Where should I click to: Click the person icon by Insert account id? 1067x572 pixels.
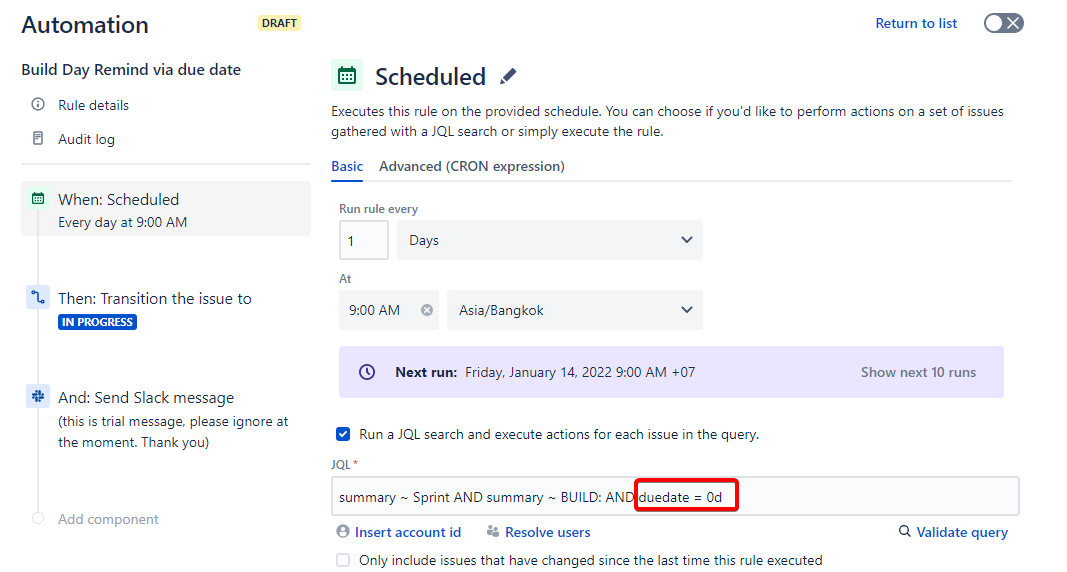tap(343, 531)
